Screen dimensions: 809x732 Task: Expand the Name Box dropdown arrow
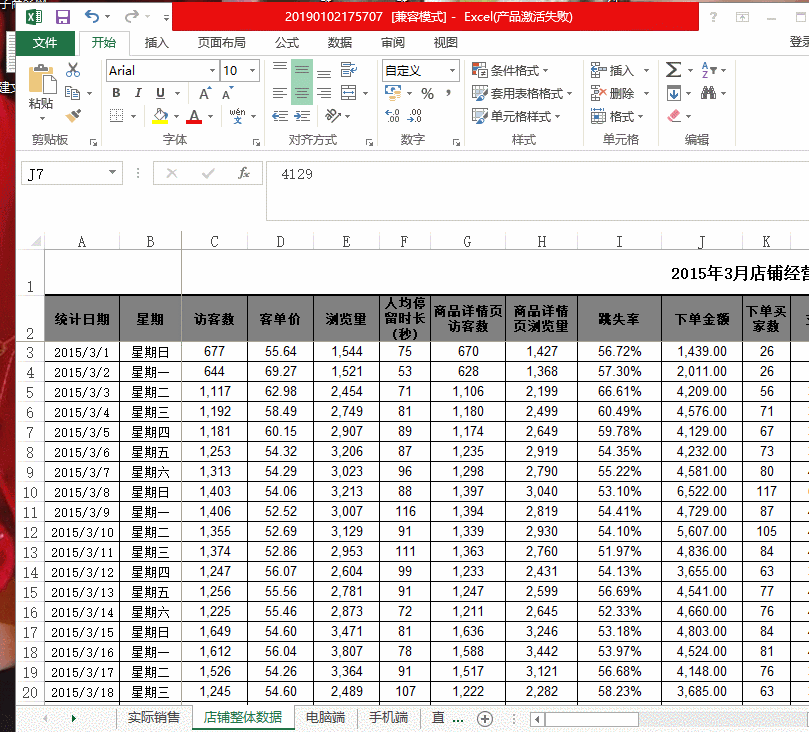tap(112, 172)
